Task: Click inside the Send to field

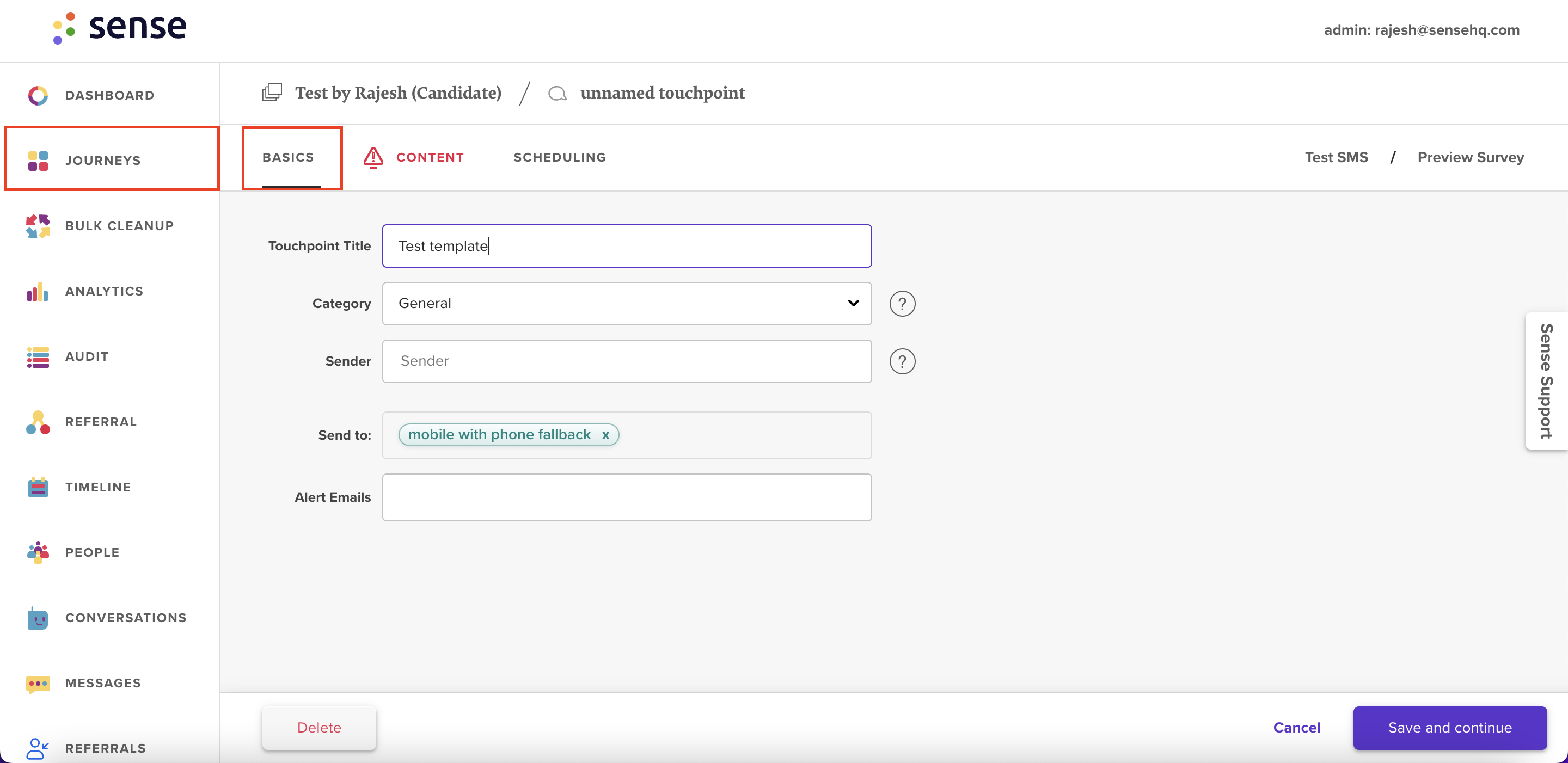Action: coord(627,436)
